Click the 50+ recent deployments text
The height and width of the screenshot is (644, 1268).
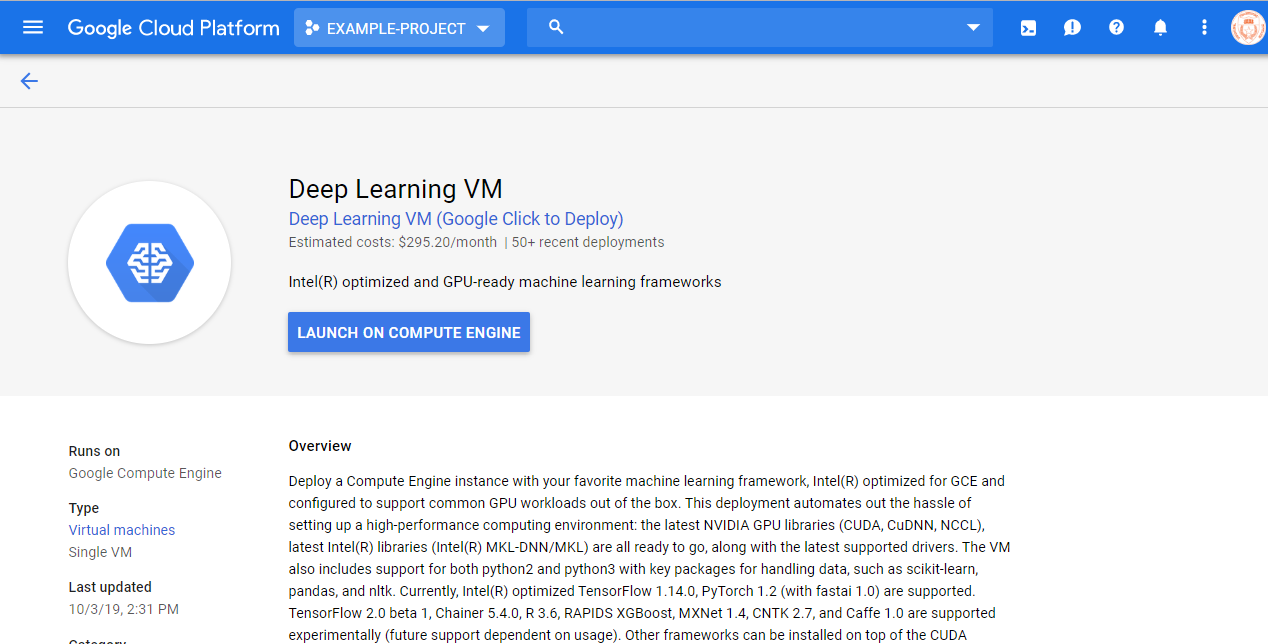click(x=588, y=242)
